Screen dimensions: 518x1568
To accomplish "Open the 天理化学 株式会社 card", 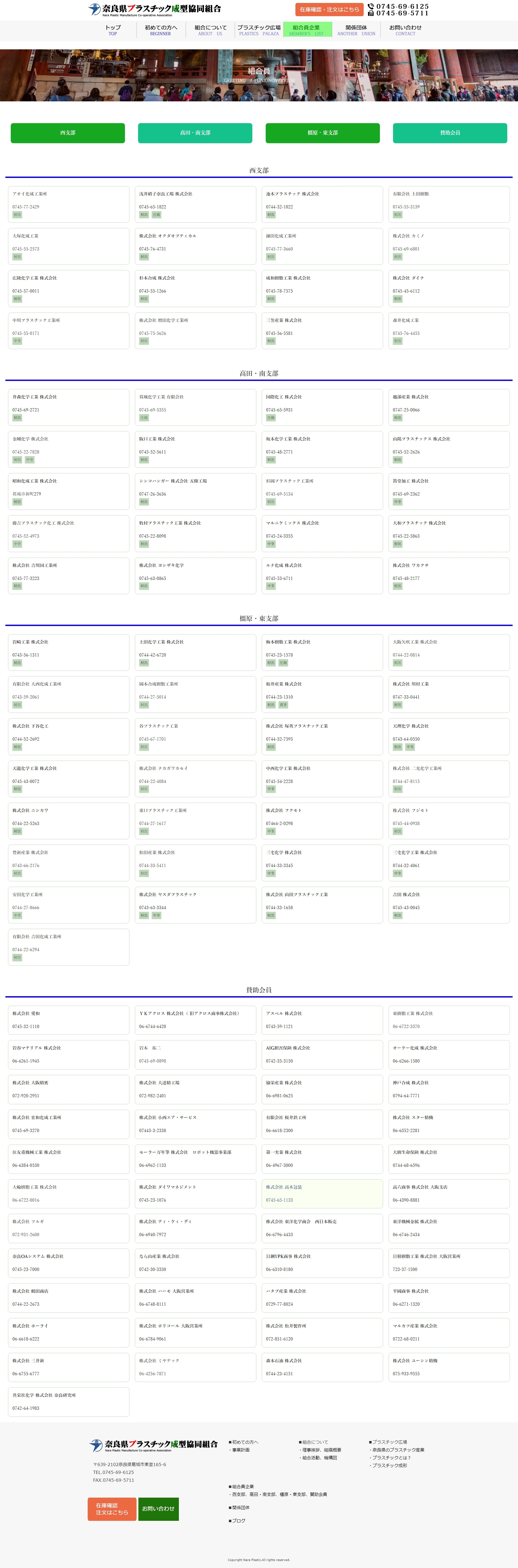I will pyautogui.click(x=449, y=737).
